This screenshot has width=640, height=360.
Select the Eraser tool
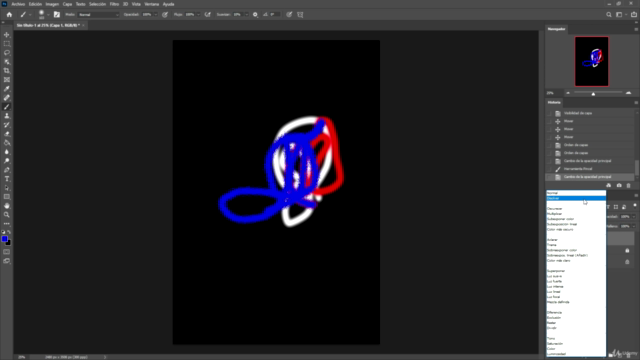(7, 133)
